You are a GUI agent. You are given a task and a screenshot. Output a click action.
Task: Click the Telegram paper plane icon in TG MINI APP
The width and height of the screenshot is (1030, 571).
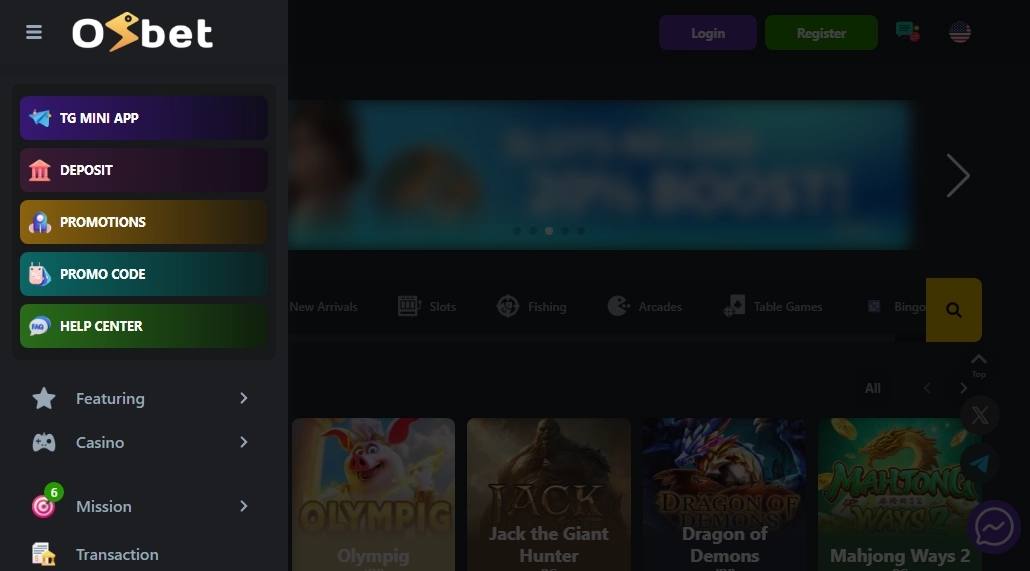[x=39, y=118]
